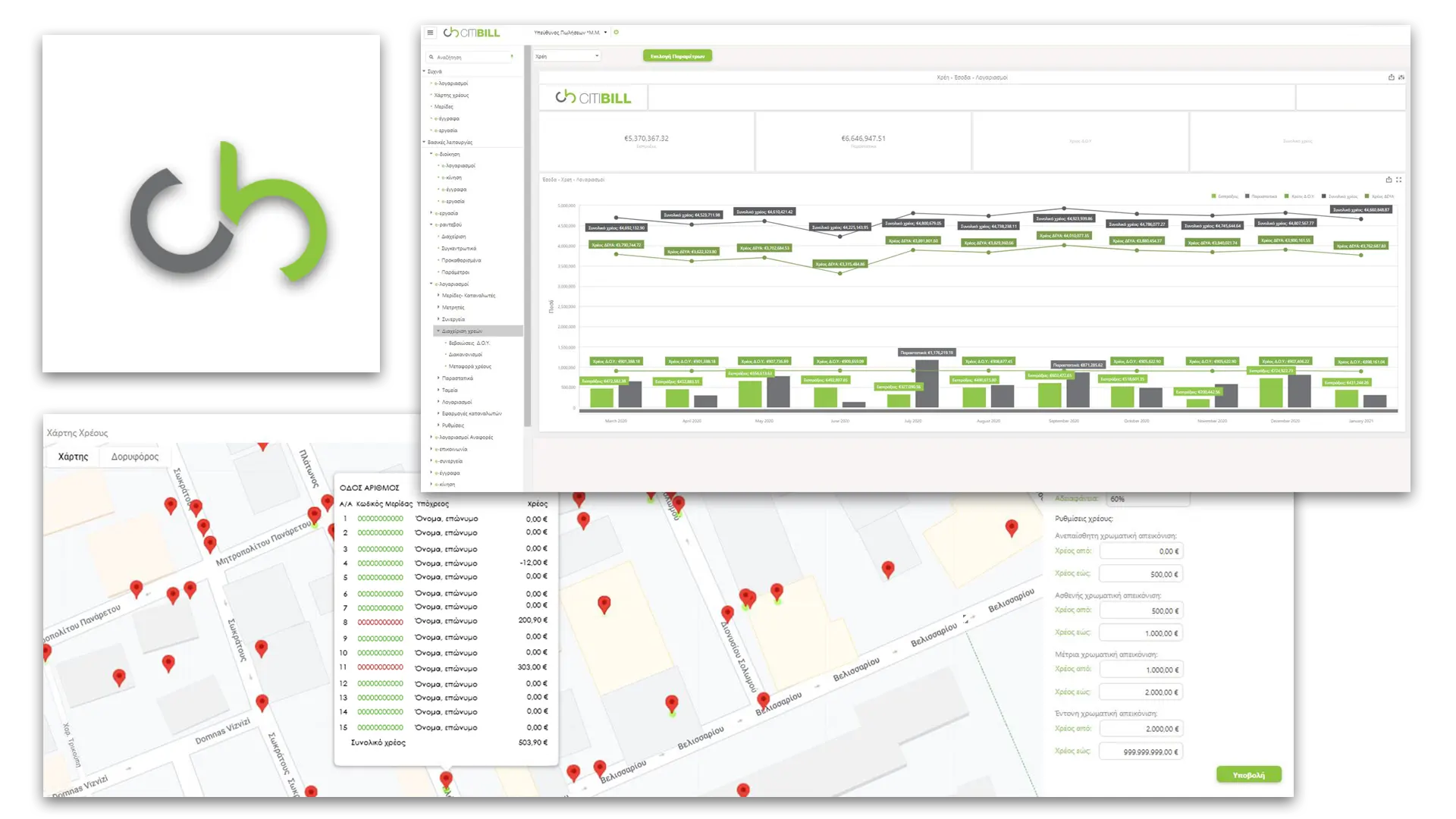Open Ρυθμίσεις under e-λογαριασμοί in the sidebar
This screenshot has width=1456, height=819.
[453, 425]
